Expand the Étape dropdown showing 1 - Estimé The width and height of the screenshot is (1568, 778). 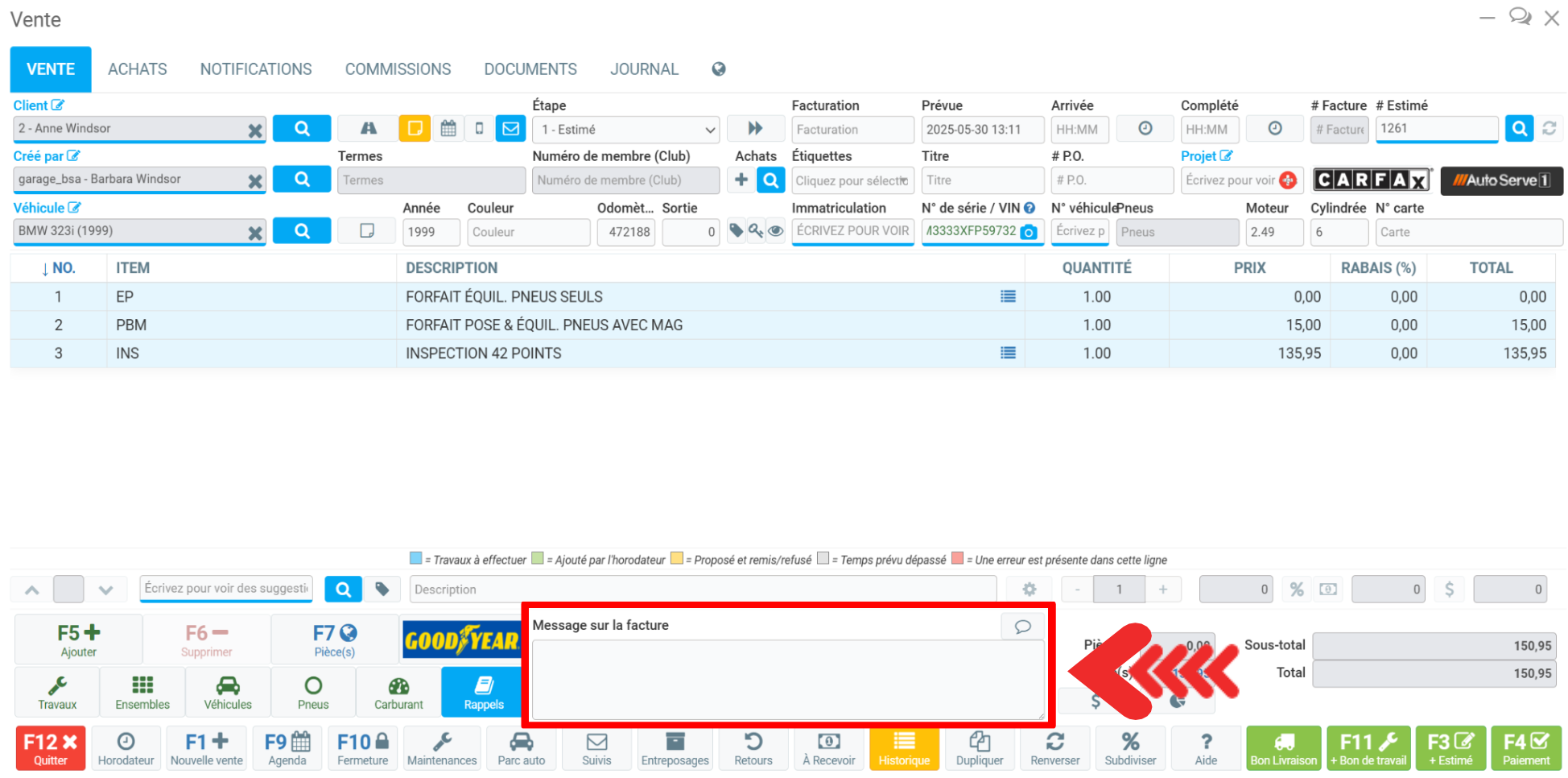click(628, 130)
